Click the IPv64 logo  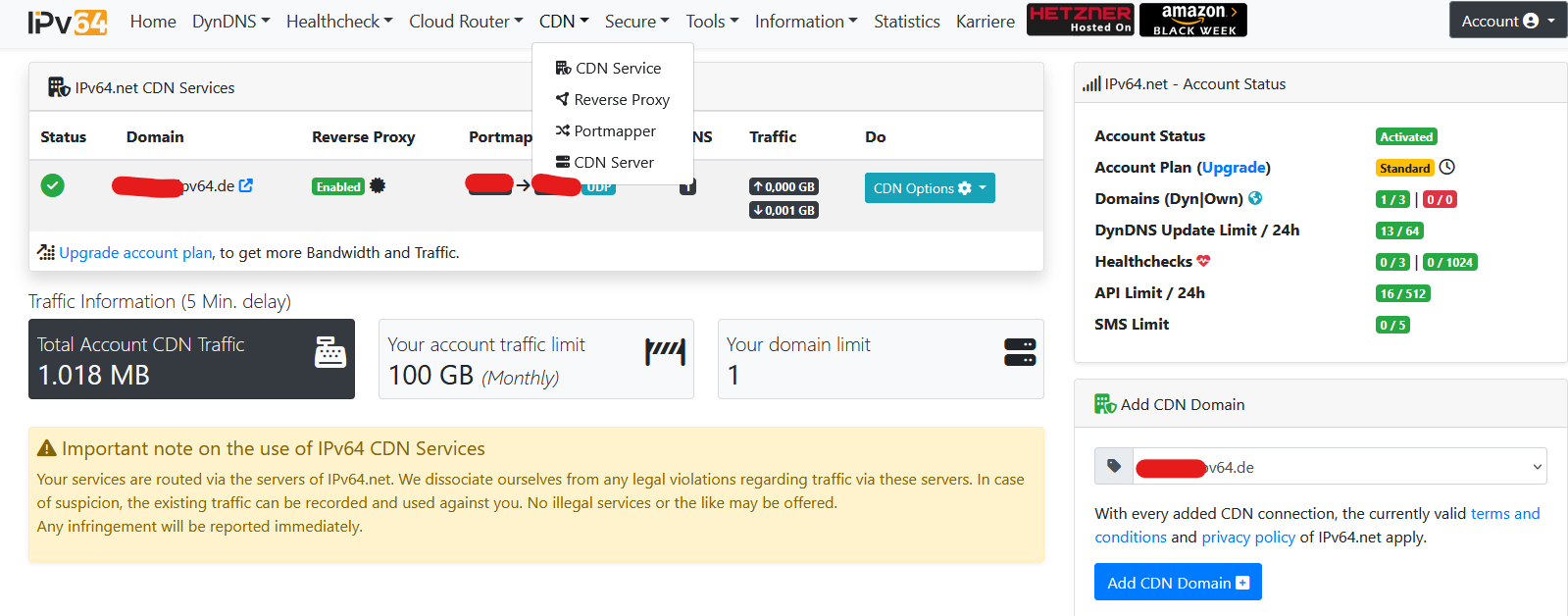pyautogui.click(x=68, y=22)
